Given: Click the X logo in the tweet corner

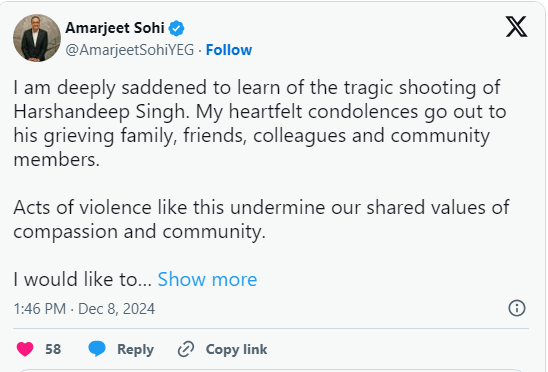Looking at the screenshot, I should pyautogui.click(x=516, y=27).
